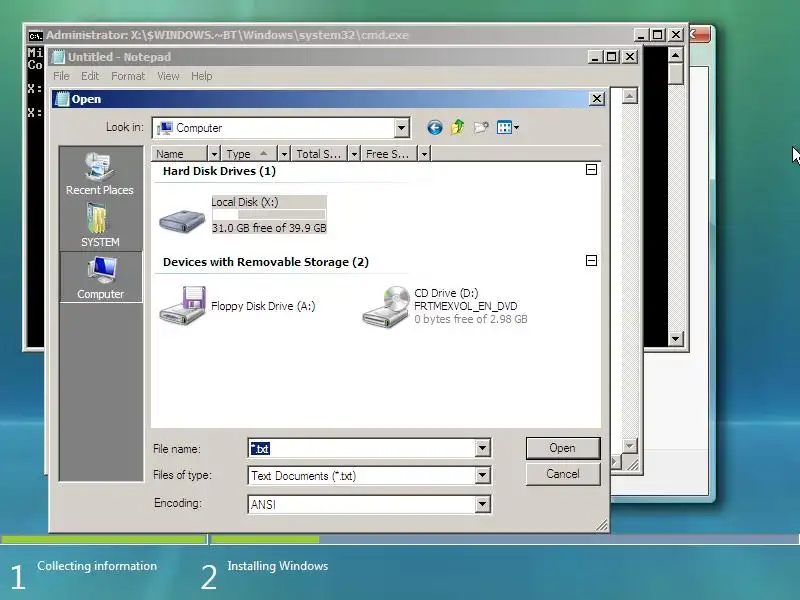
Task: Expand Encoding dropdown
Action: (x=482, y=504)
